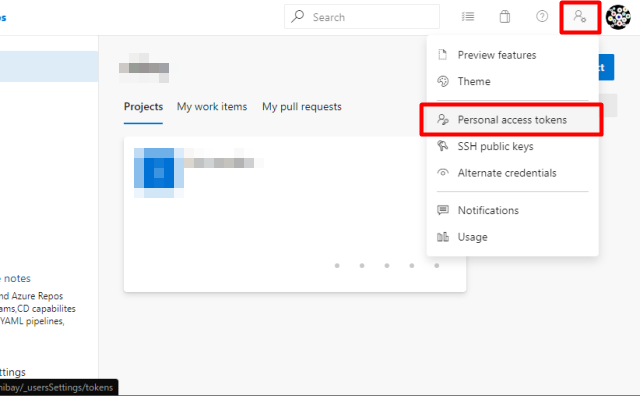Switch to the My work items tab

point(212,107)
